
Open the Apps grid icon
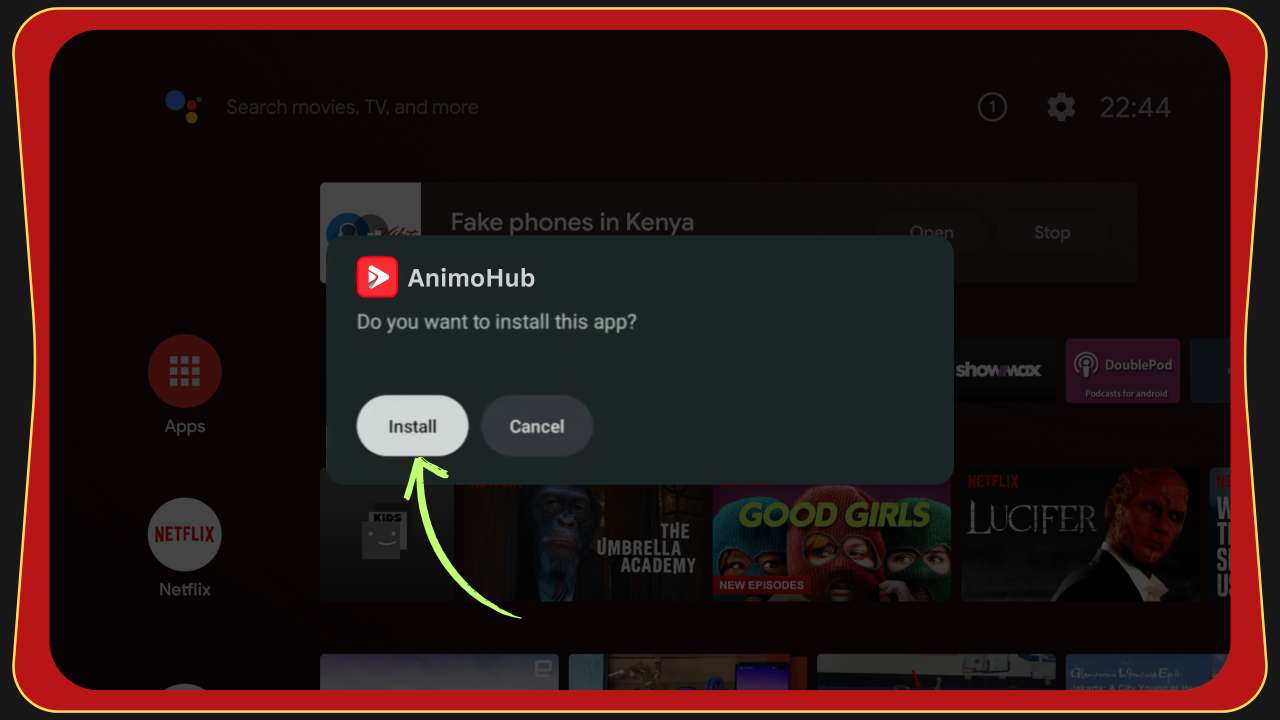click(185, 371)
